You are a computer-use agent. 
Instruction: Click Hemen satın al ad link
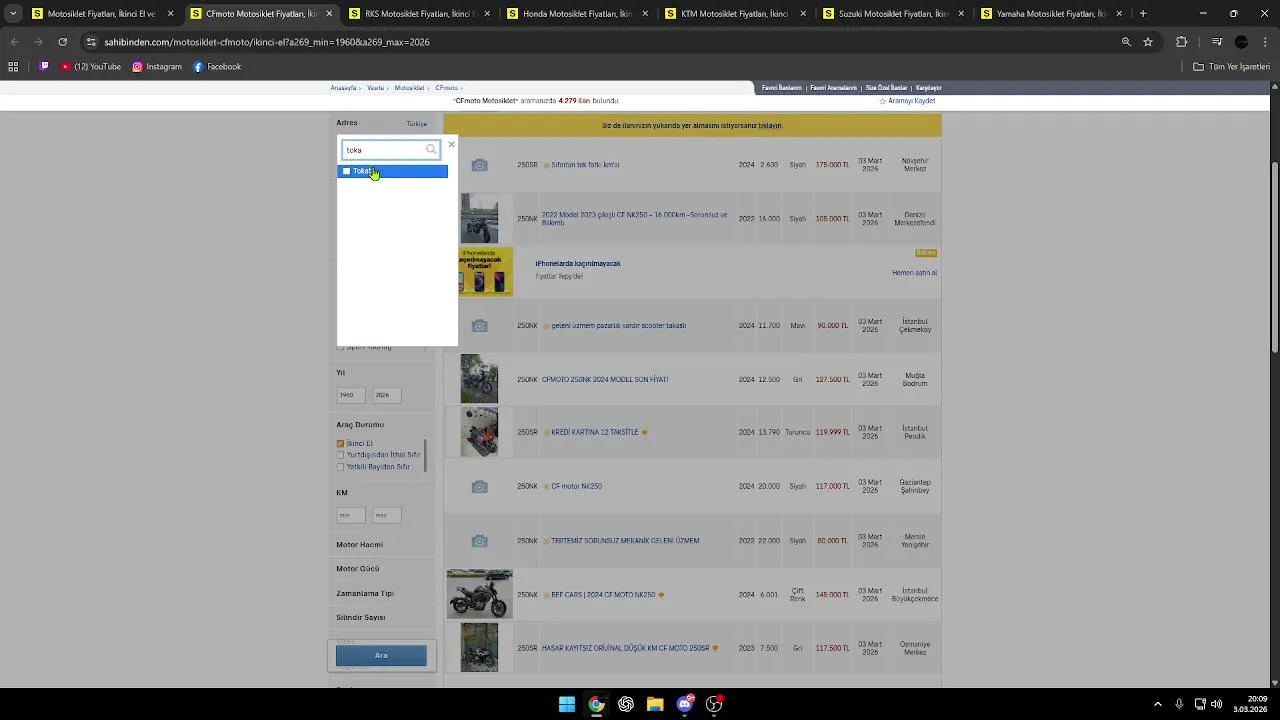tap(914, 273)
